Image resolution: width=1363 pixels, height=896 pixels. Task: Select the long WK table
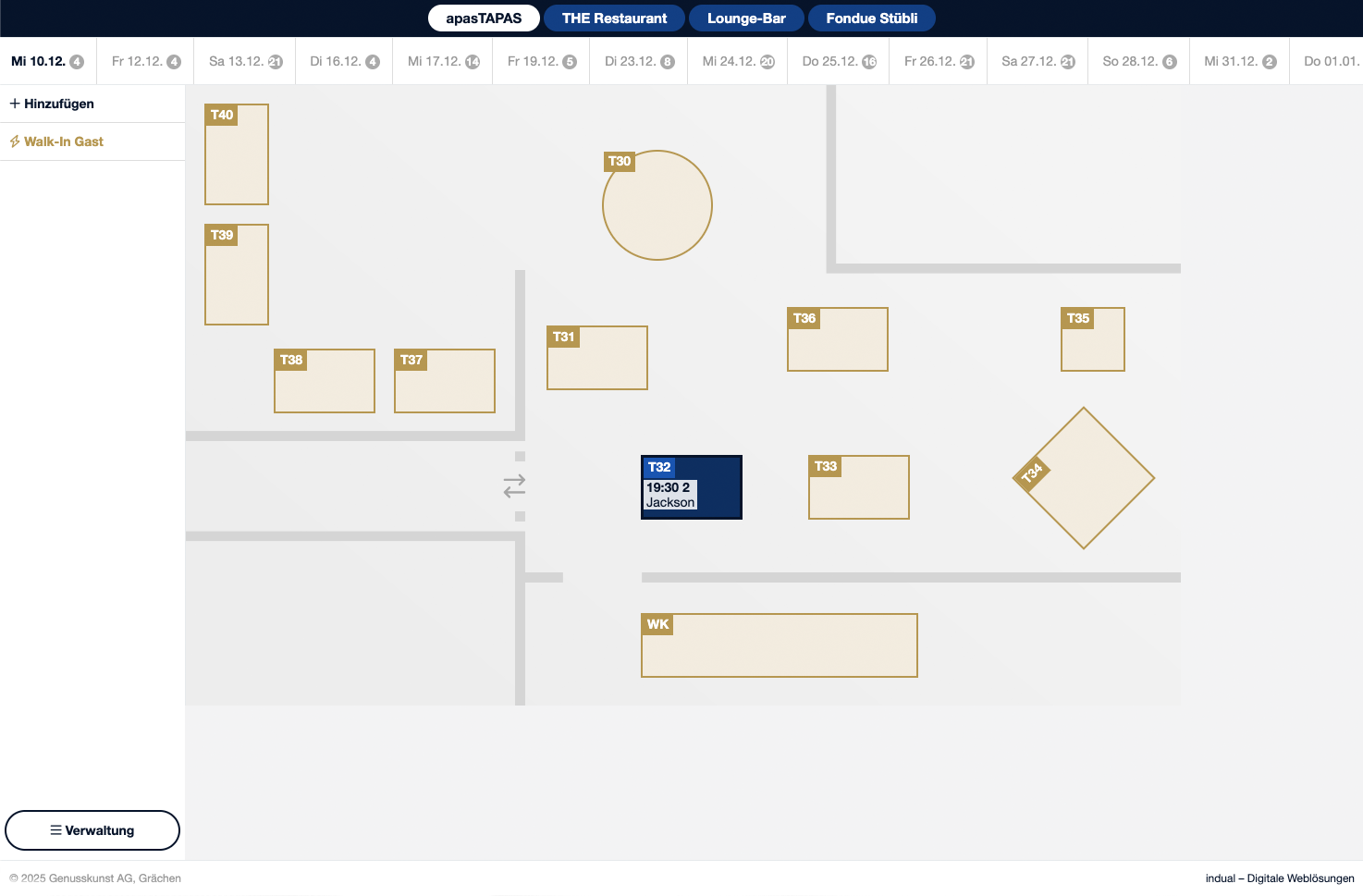(x=780, y=645)
